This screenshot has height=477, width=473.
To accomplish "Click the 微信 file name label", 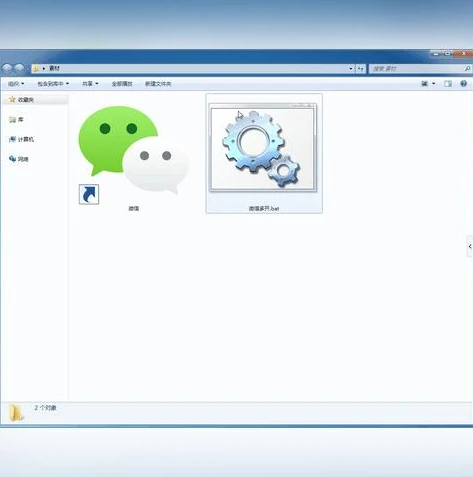I will (x=134, y=208).
